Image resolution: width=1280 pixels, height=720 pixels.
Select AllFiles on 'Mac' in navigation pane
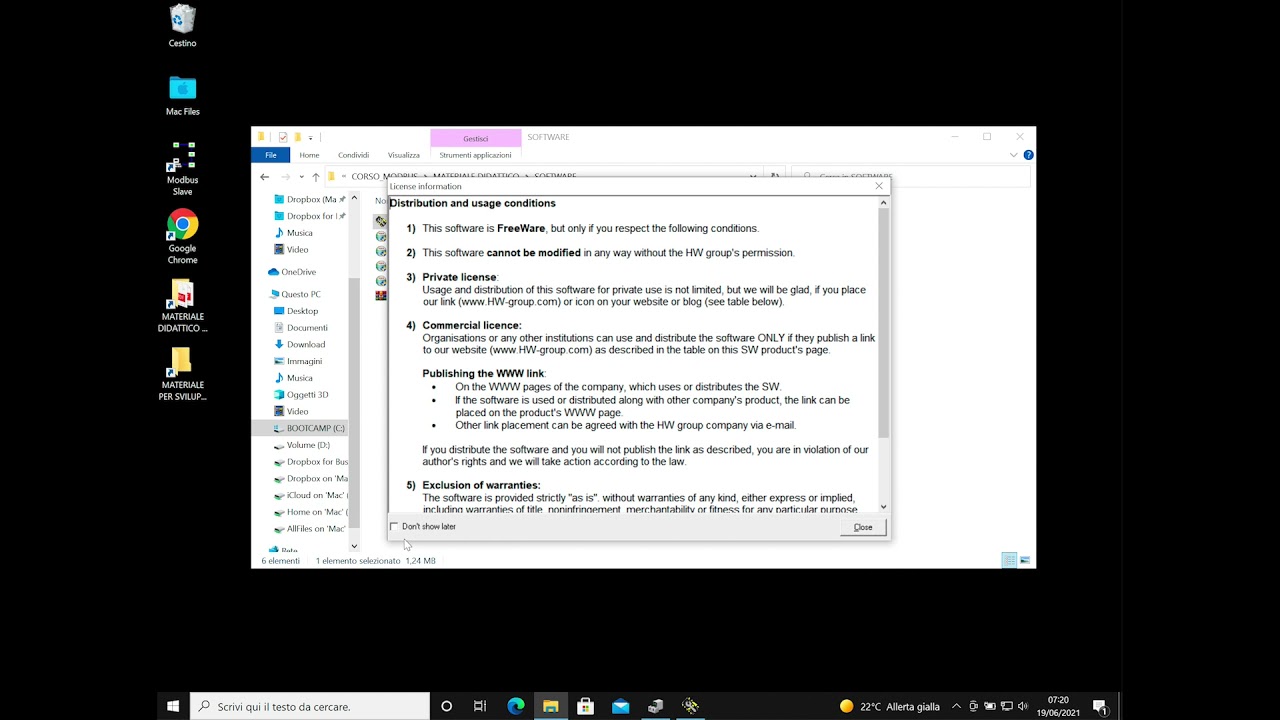[x=310, y=529]
